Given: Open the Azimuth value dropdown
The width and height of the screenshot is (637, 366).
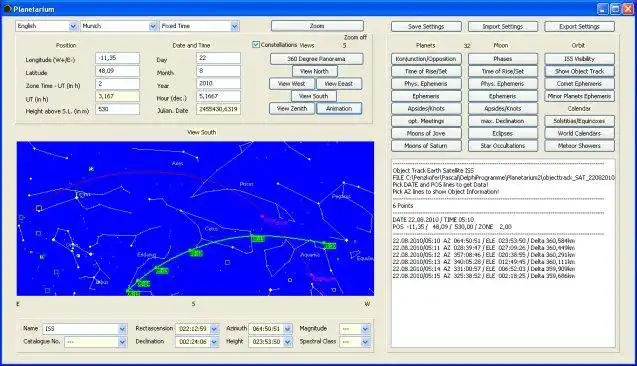Looking at the screenshot, I should 288,329.
